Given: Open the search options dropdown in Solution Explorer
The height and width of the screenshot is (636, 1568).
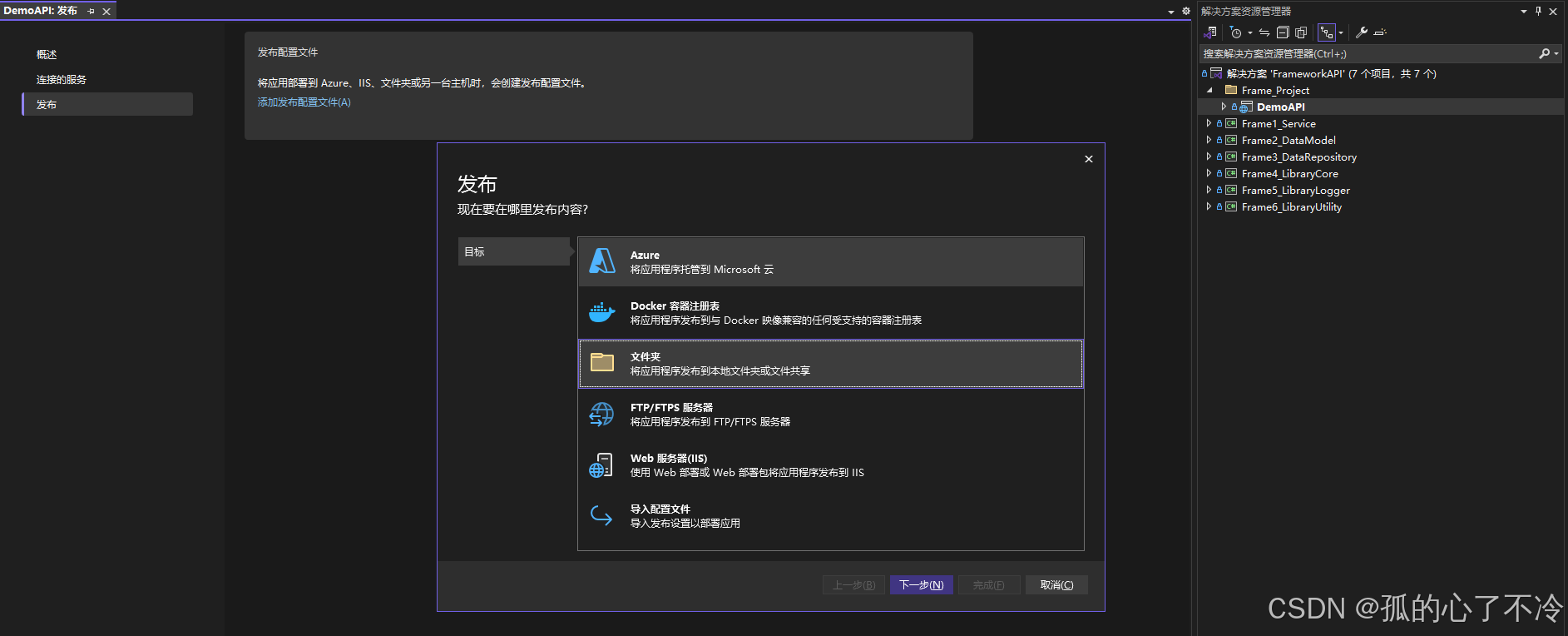Looking at the screenshot, I should click(x=1556, y=53).
